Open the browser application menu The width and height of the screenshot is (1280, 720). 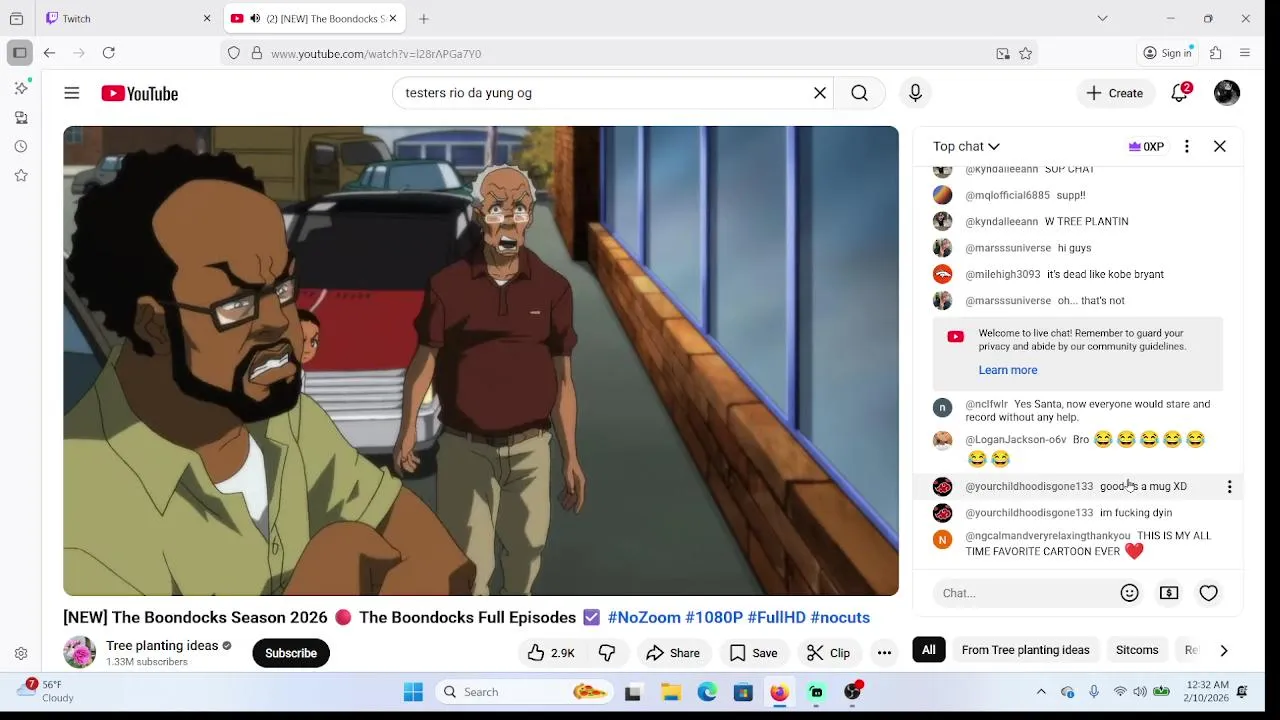(x=1245, y=53)
